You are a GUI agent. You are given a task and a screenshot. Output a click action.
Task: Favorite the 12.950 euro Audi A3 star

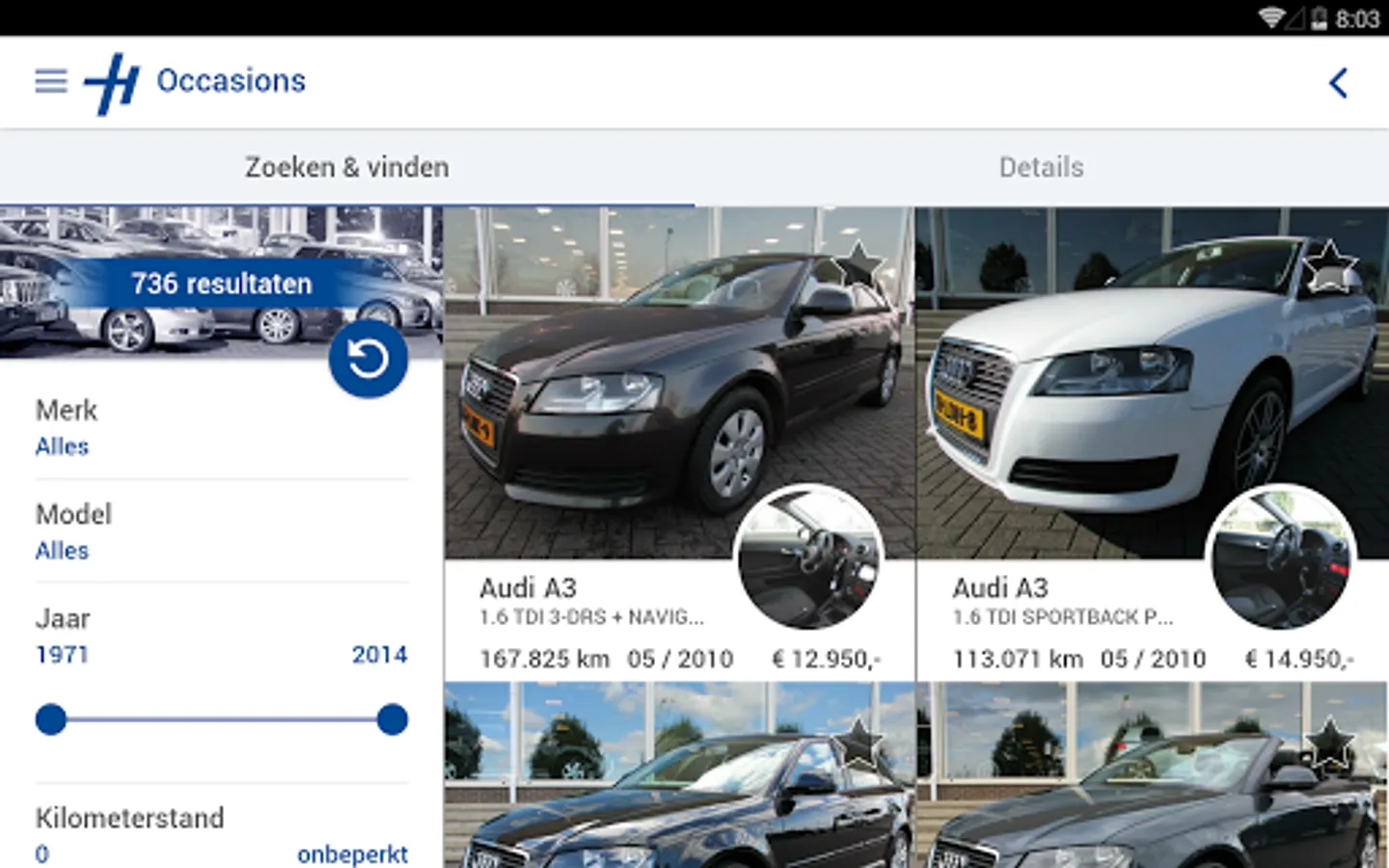858,264
